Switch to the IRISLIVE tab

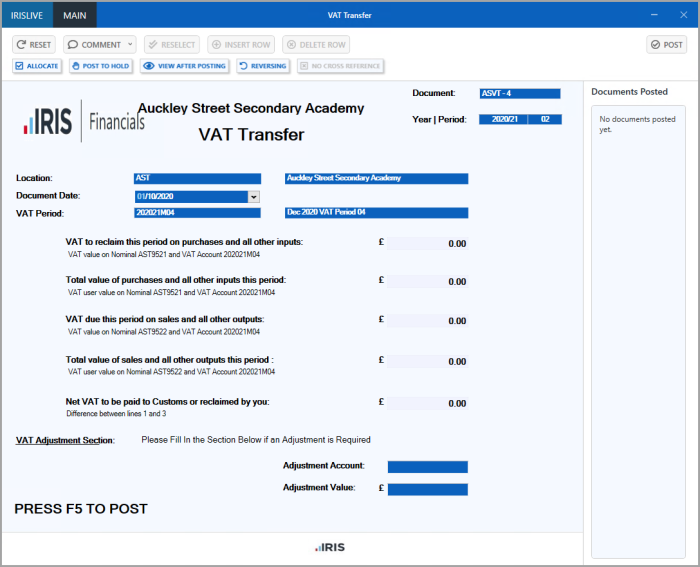coord(26,15)
